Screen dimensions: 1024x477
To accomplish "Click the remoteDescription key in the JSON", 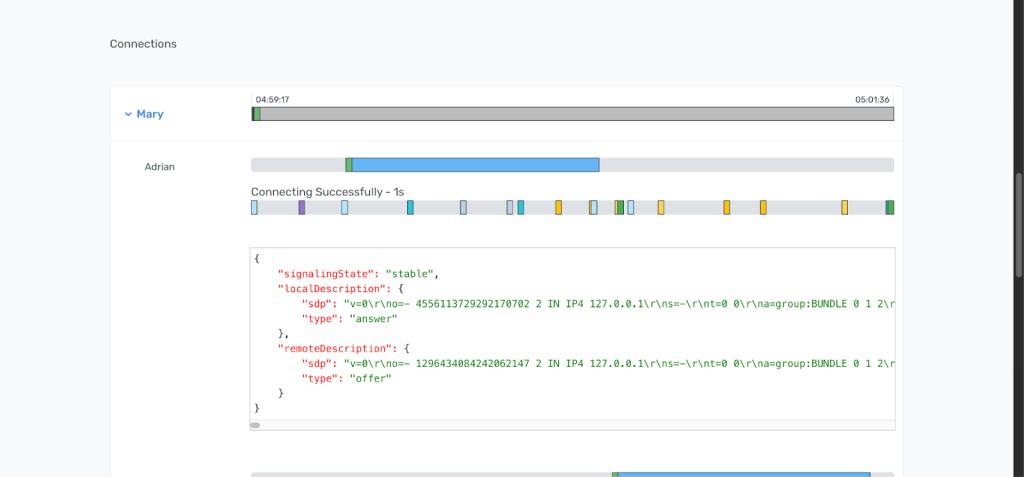I will (x=336, y=348).
